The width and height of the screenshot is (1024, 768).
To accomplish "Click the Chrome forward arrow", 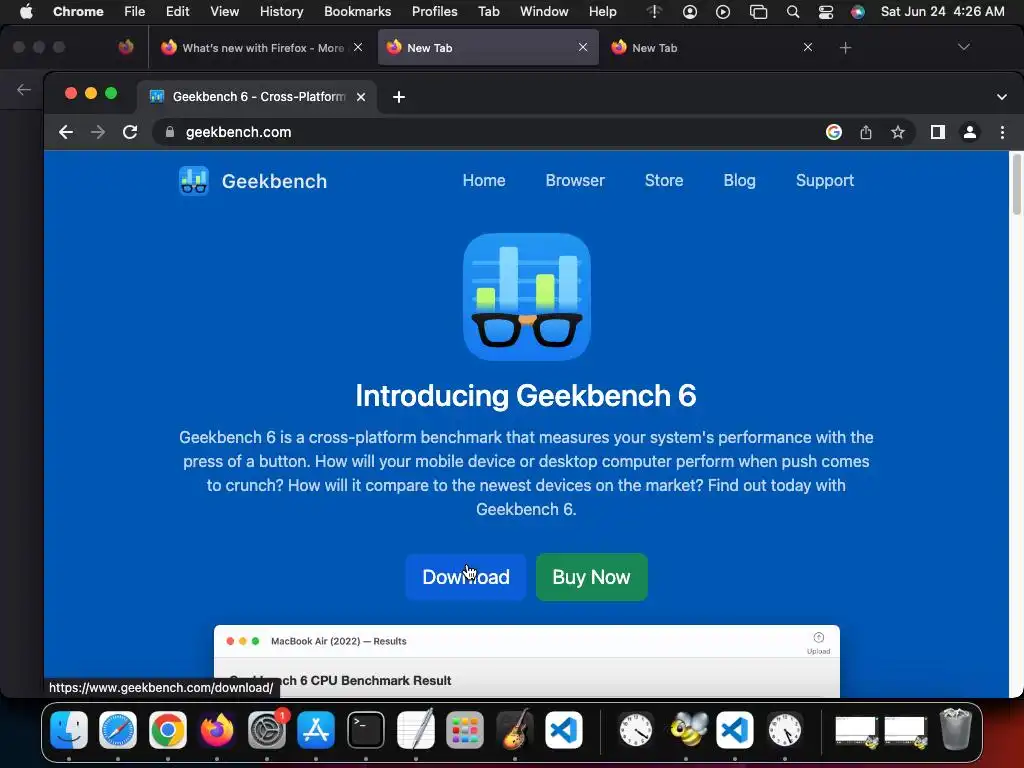I will [x=98, y=133].
